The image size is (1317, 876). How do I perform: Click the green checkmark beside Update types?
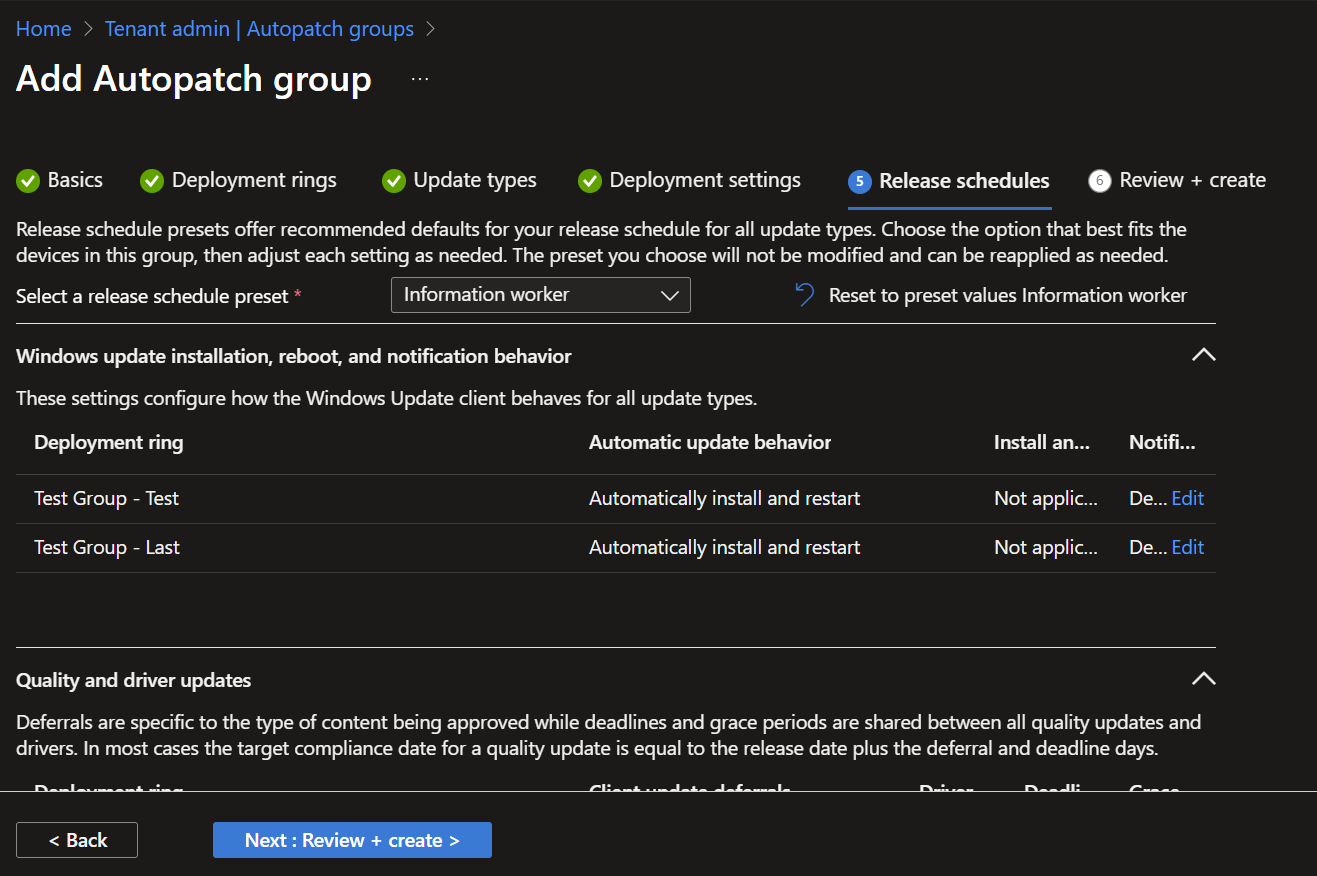(x=394, y=181)
